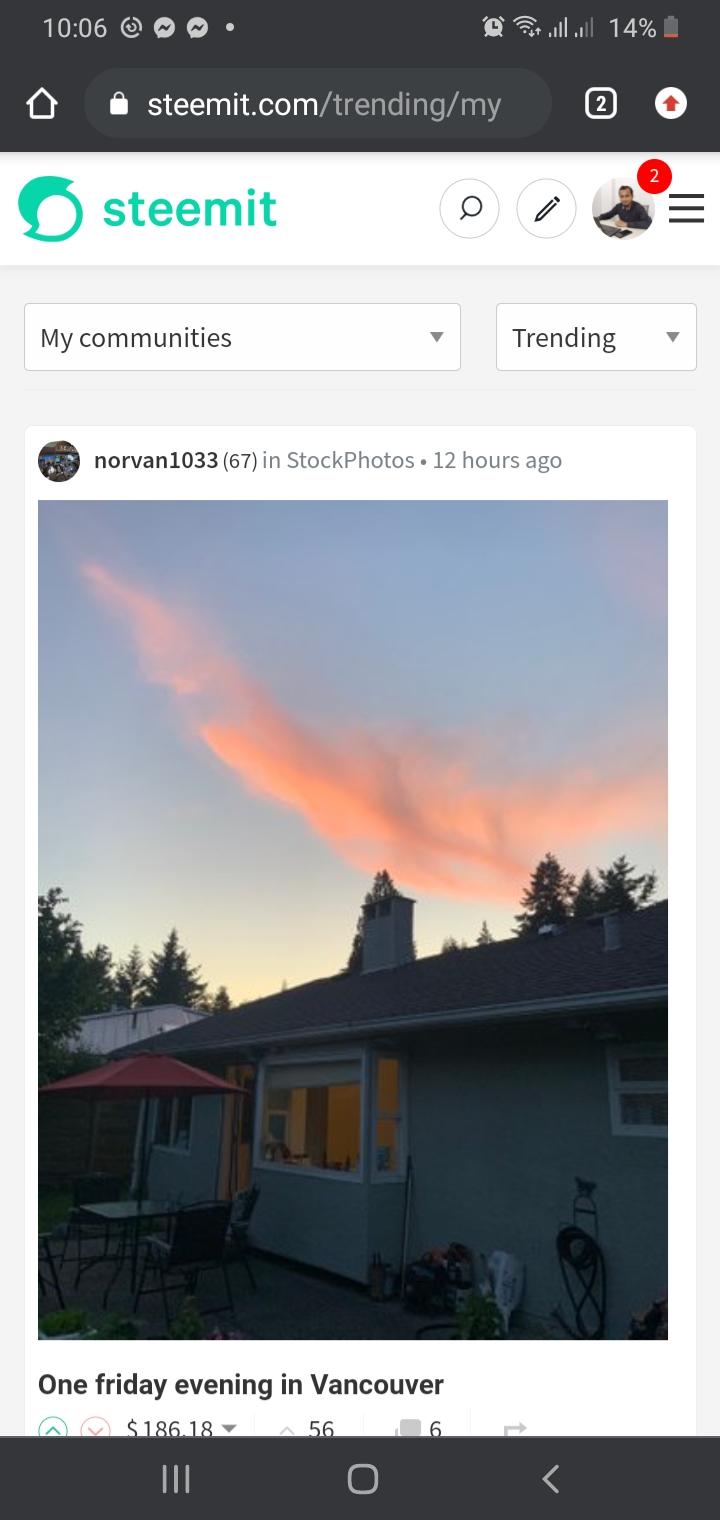Tap the pencil icon to write post

pos(546,209)
